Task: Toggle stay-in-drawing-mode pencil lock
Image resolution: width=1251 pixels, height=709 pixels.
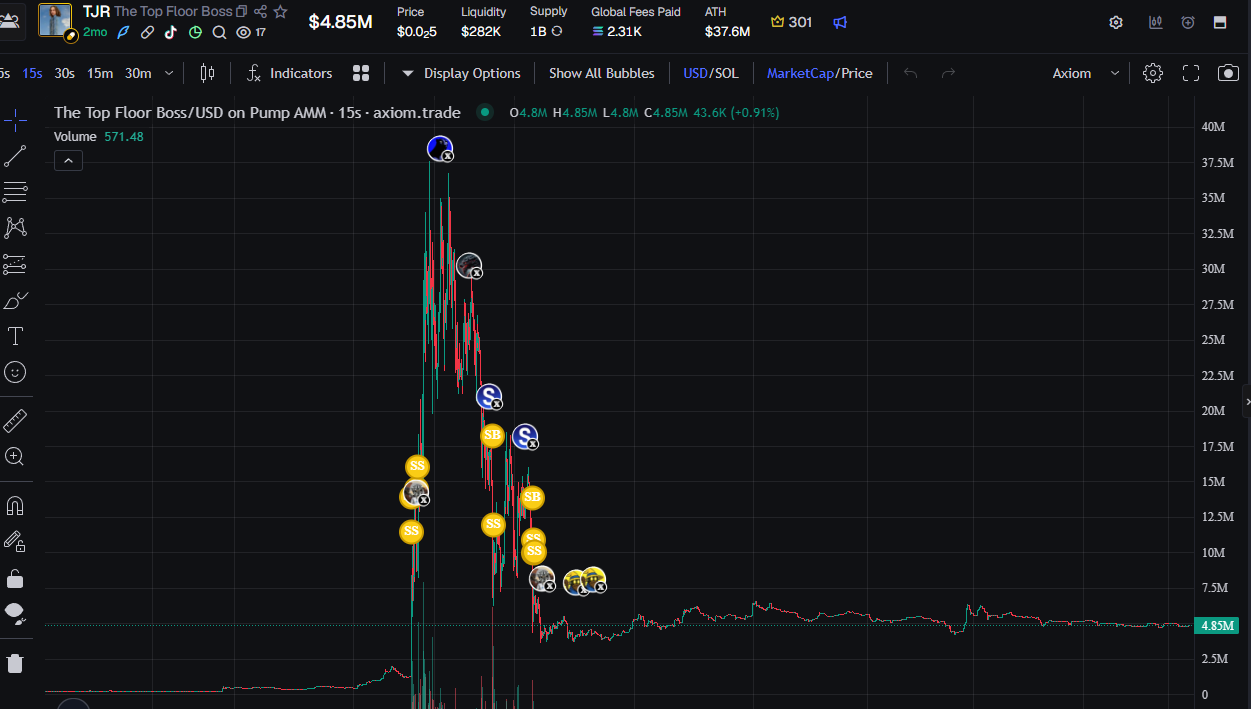Action: click(15, 541)
